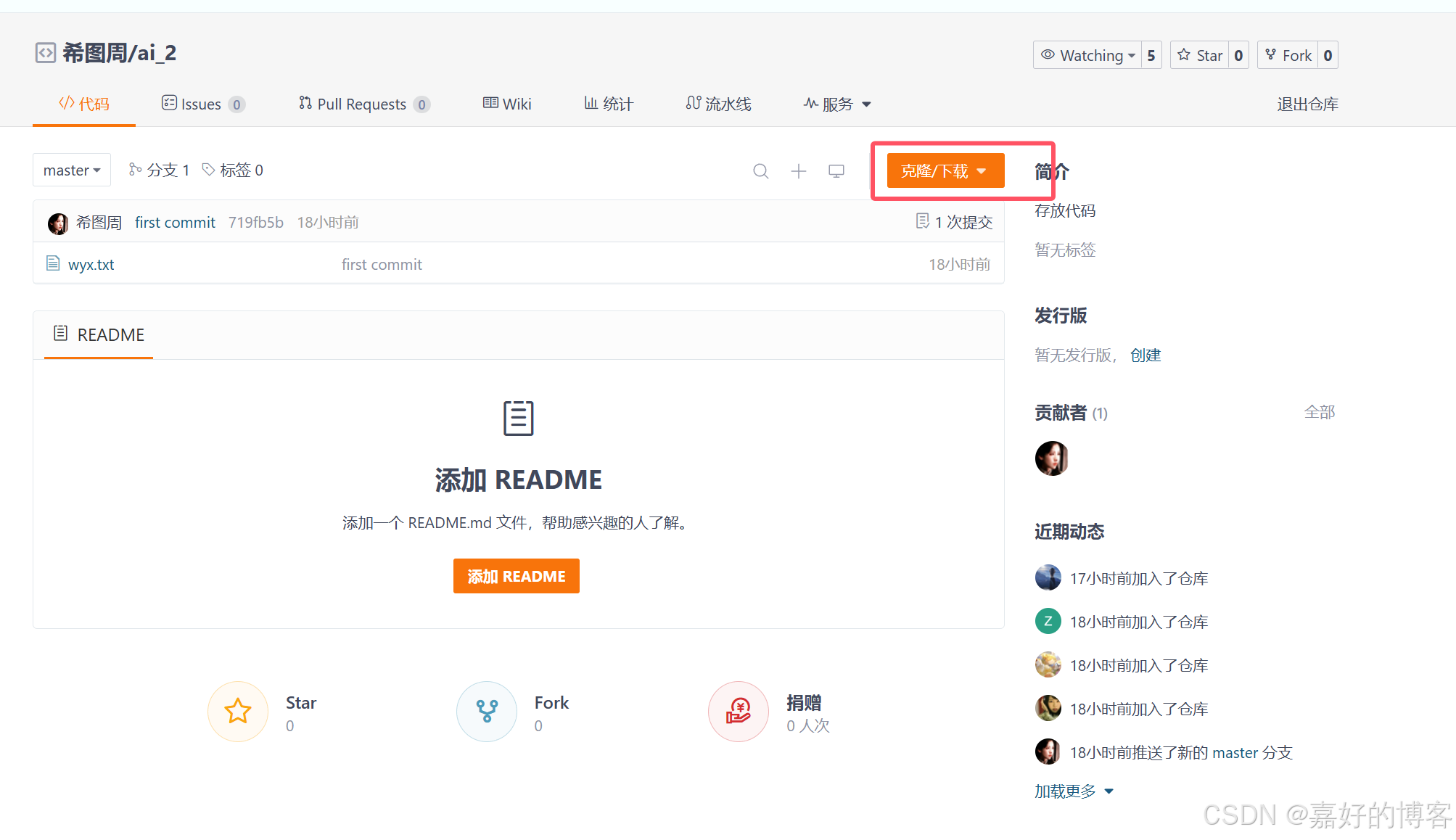Viewport: 1456px width, 840px height.
Task: Click the wyx.txt file icon
Action: pyautogui.click(x=53, y=263)
